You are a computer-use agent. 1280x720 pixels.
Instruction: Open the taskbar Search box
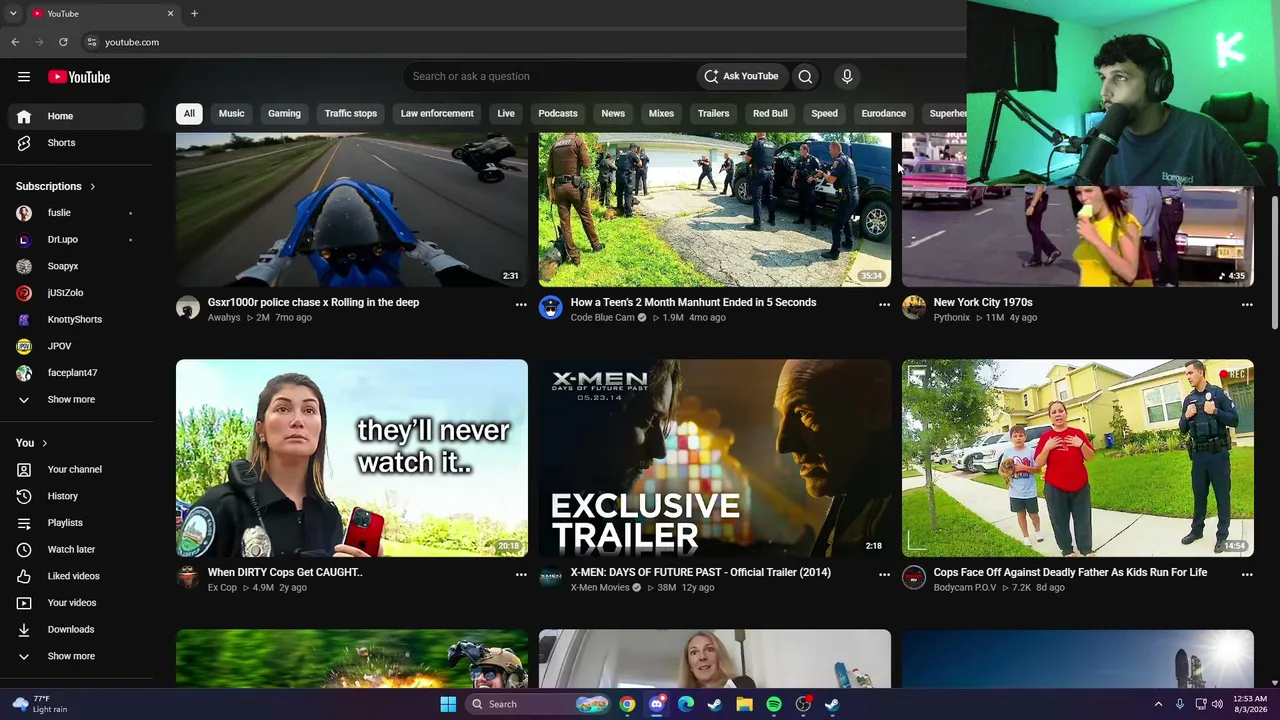tap(538, 704)
